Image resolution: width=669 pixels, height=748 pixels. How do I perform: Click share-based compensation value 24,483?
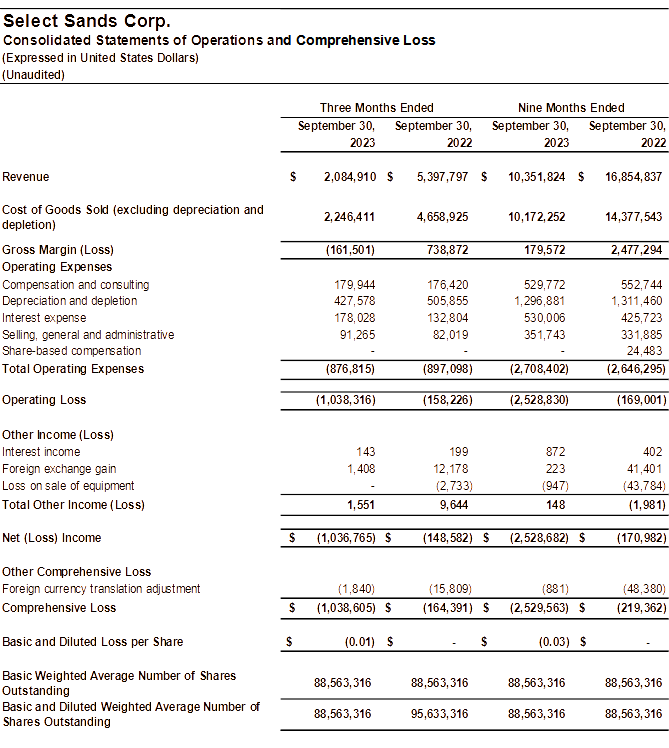644,351
